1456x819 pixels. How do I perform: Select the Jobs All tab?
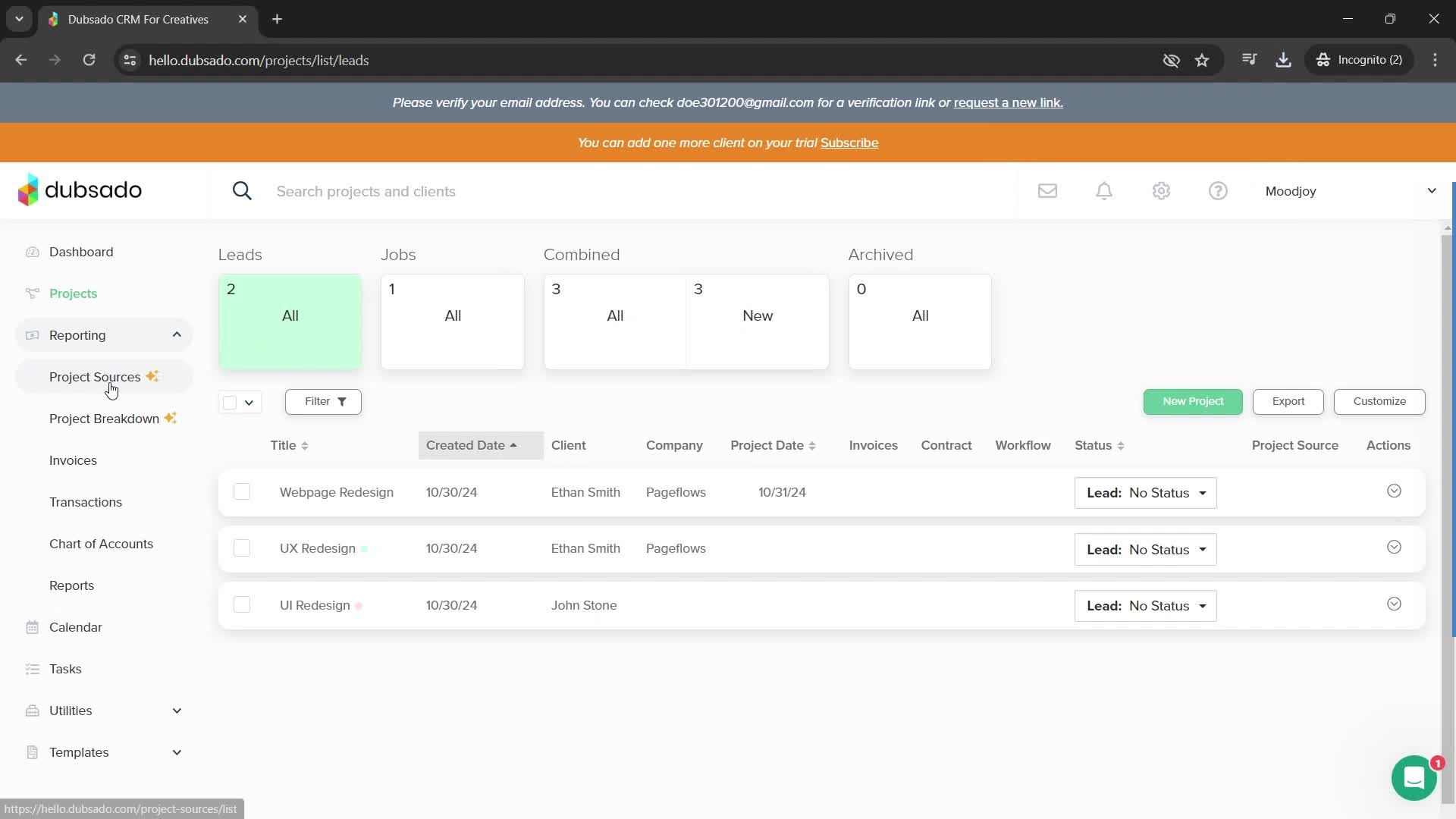pos(453,322)
